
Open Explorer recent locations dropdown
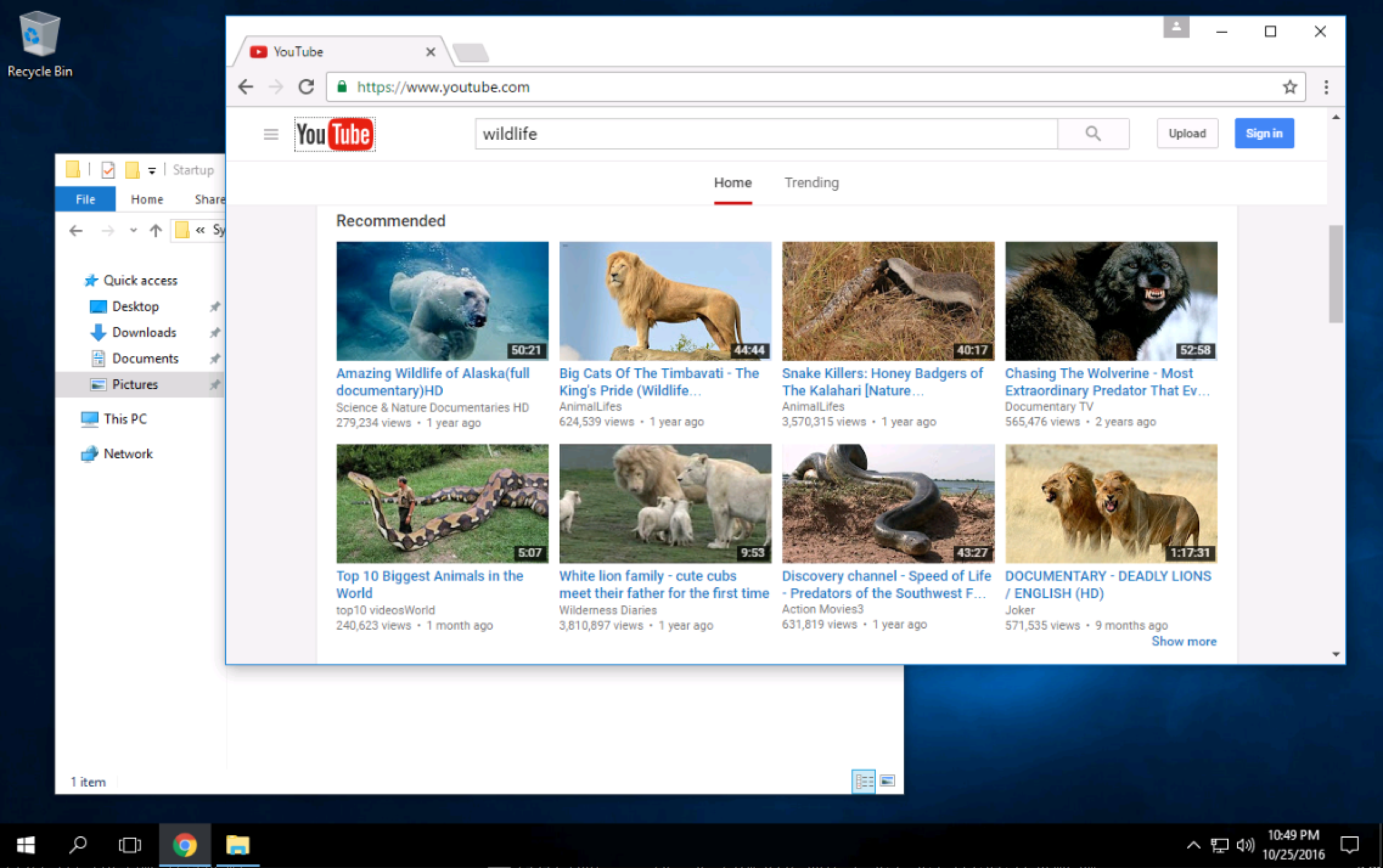(x=133, y=230)
